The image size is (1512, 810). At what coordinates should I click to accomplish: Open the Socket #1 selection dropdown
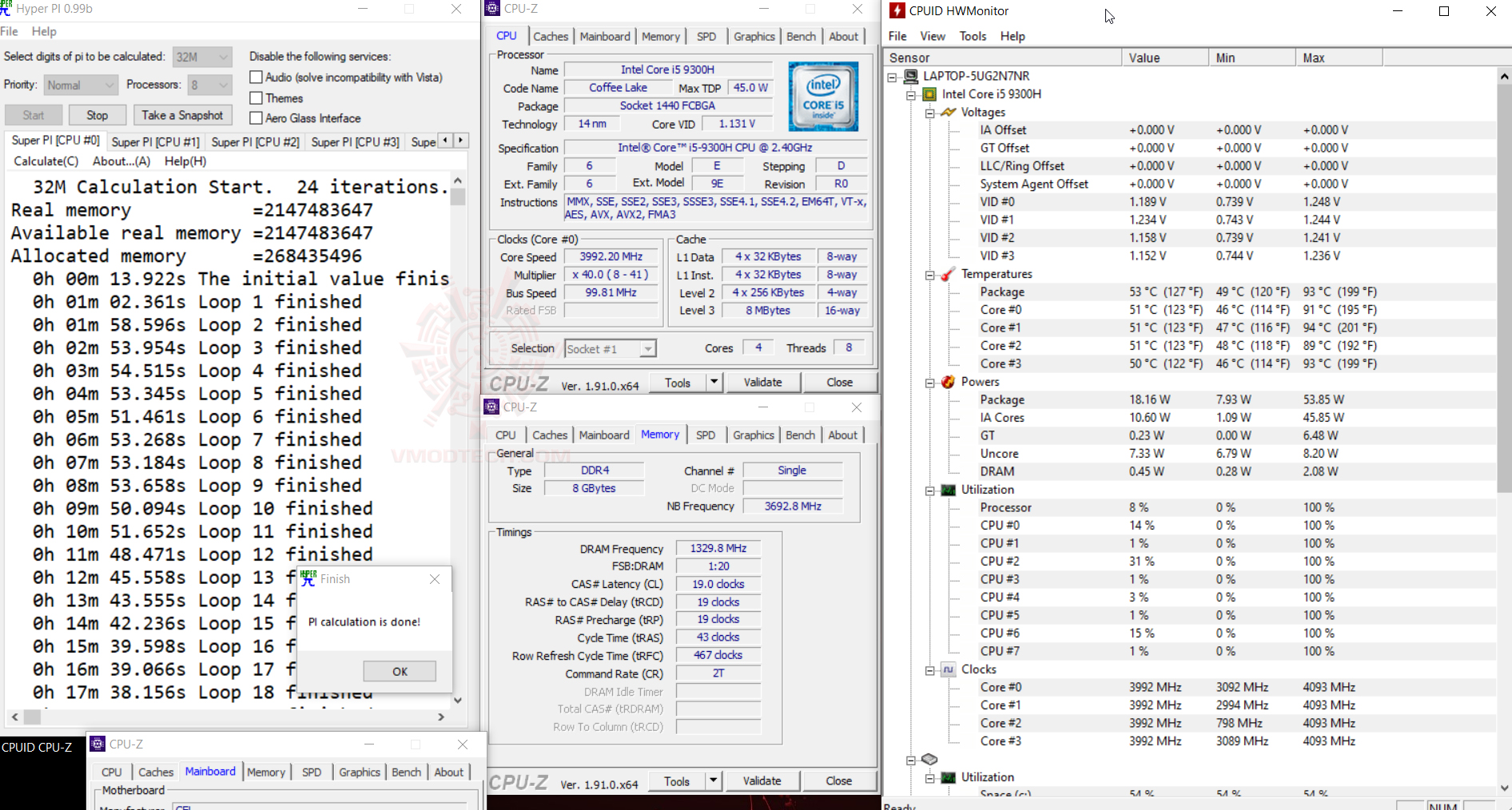point(611,349)
